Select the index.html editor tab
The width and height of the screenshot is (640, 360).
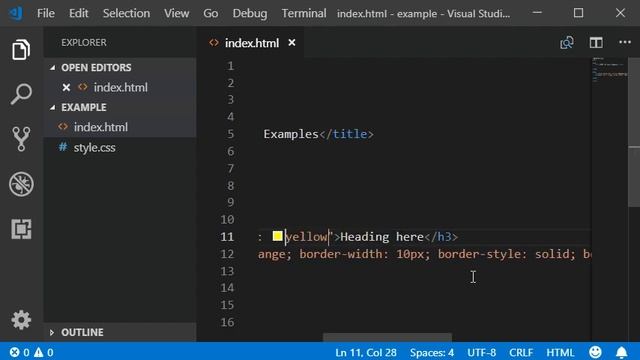pyautogui.click(x=250, y=42)
